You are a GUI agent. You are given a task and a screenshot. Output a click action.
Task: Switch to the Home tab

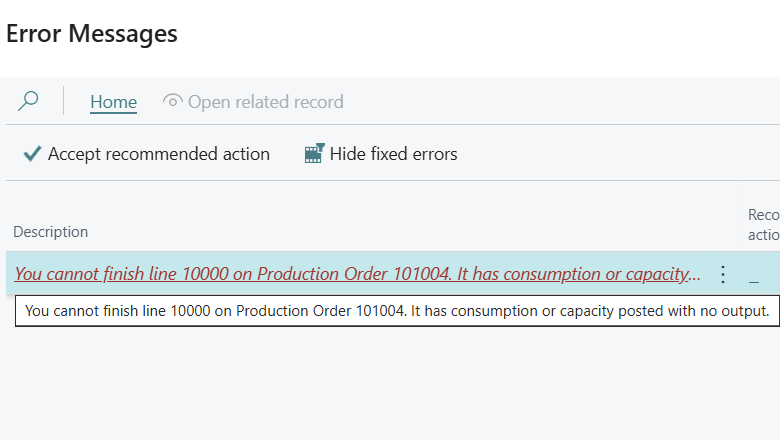113,102
